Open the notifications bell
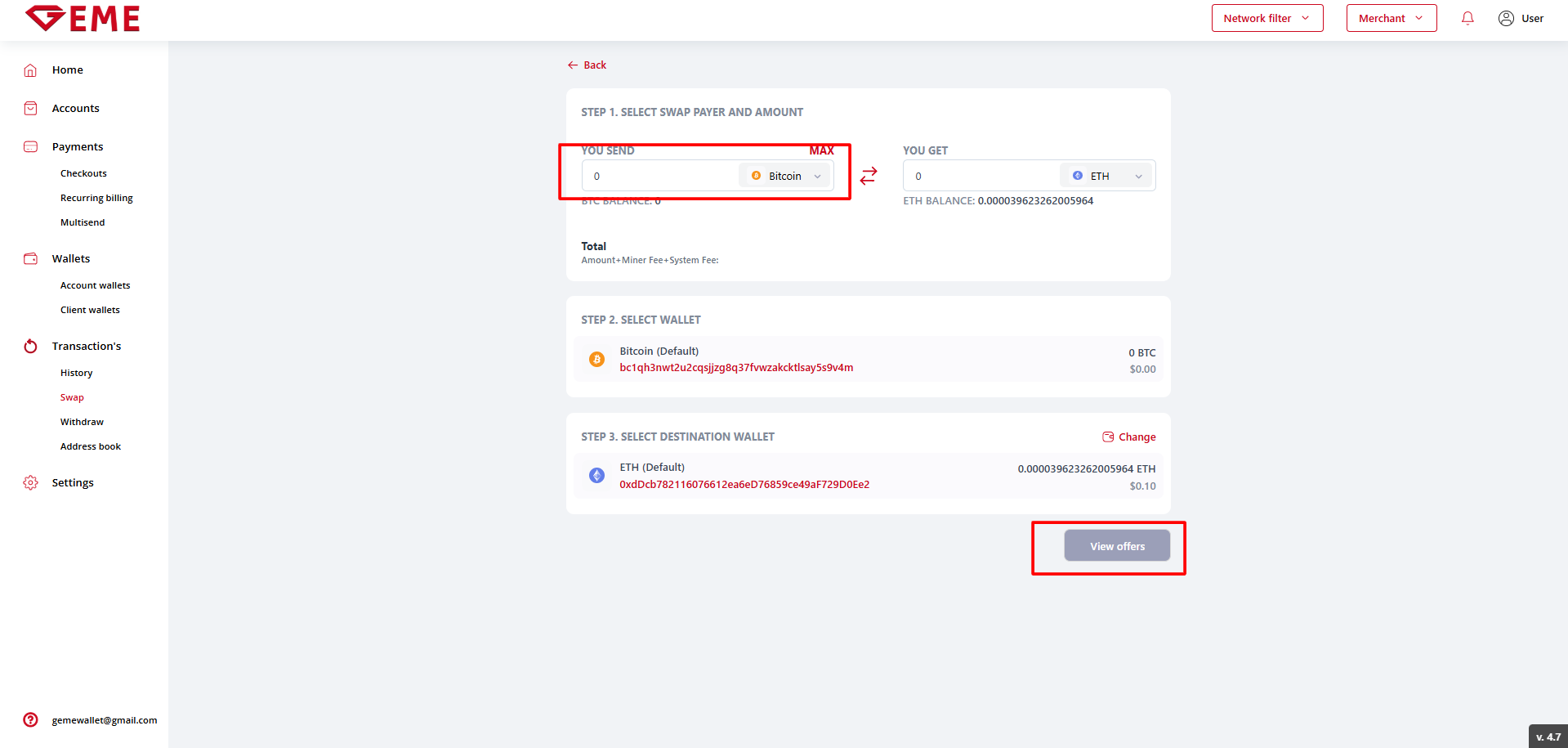Image resolution: width=1568 pixels, height=748 pixels. (x=1467, y=18)
